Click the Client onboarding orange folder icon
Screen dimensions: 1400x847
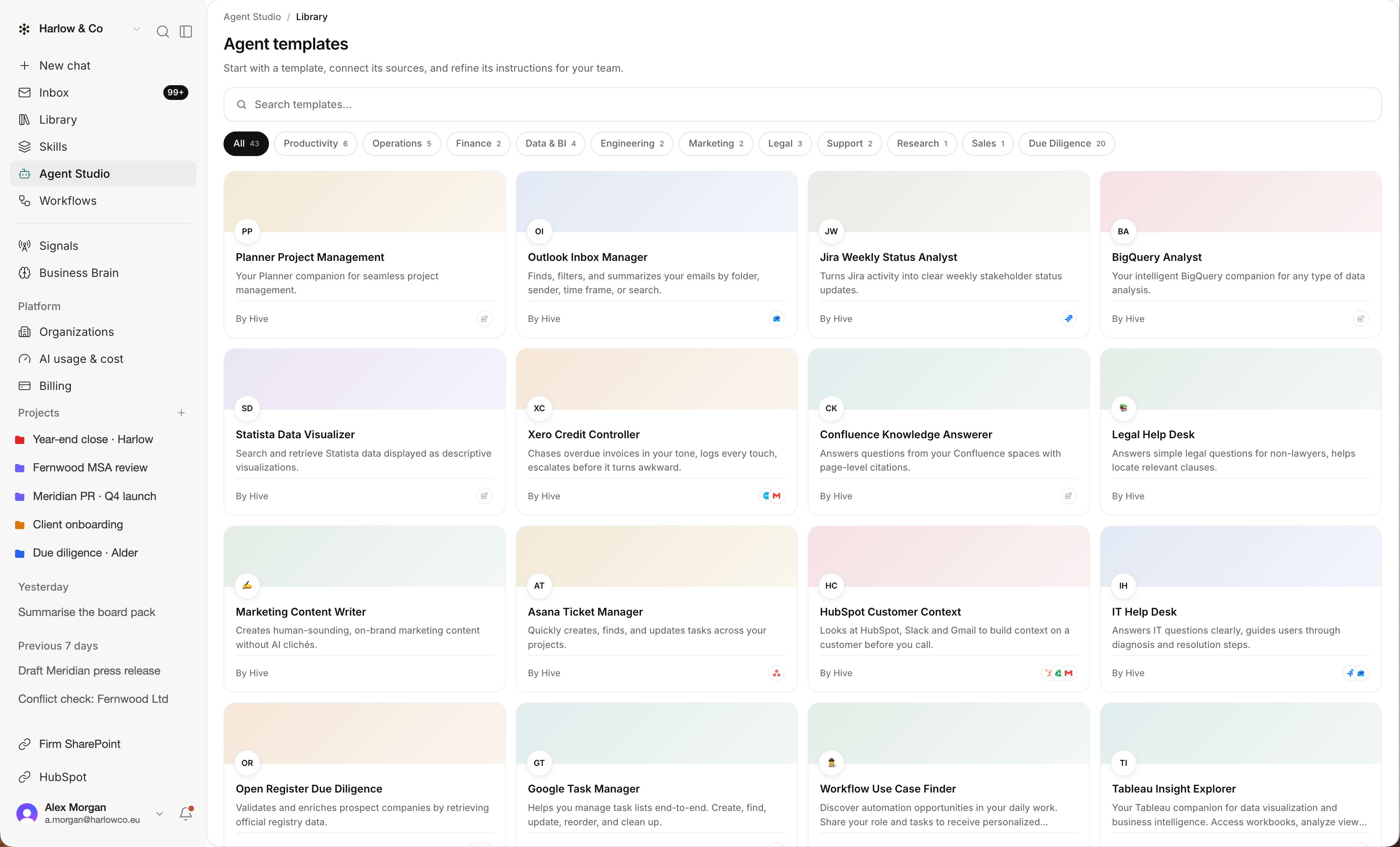point(19,525)
